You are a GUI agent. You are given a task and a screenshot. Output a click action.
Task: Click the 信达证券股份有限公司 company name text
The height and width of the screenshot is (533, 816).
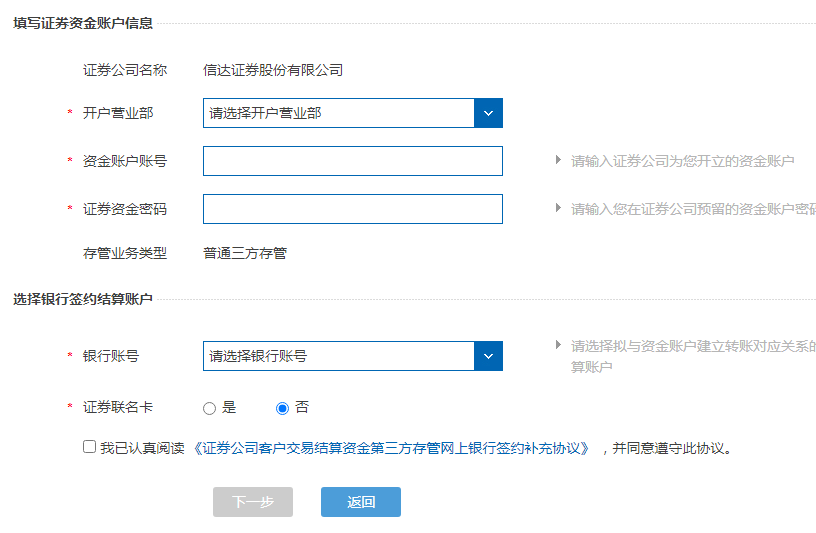273,70
